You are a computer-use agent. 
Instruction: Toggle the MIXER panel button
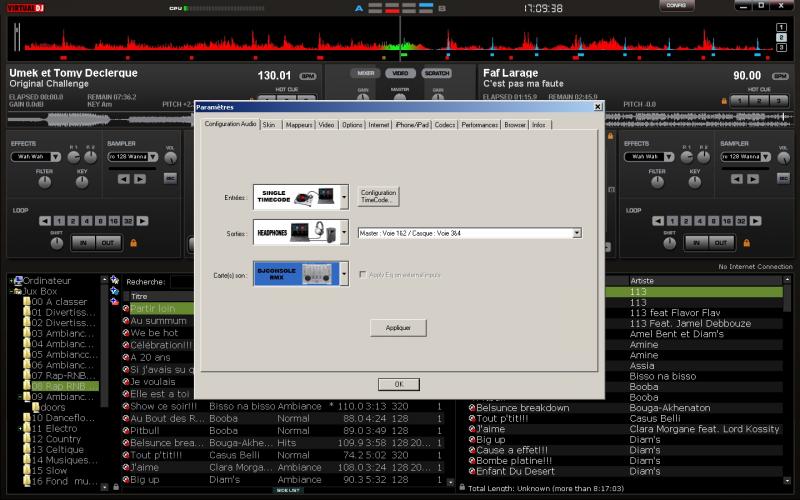[366, 73]
